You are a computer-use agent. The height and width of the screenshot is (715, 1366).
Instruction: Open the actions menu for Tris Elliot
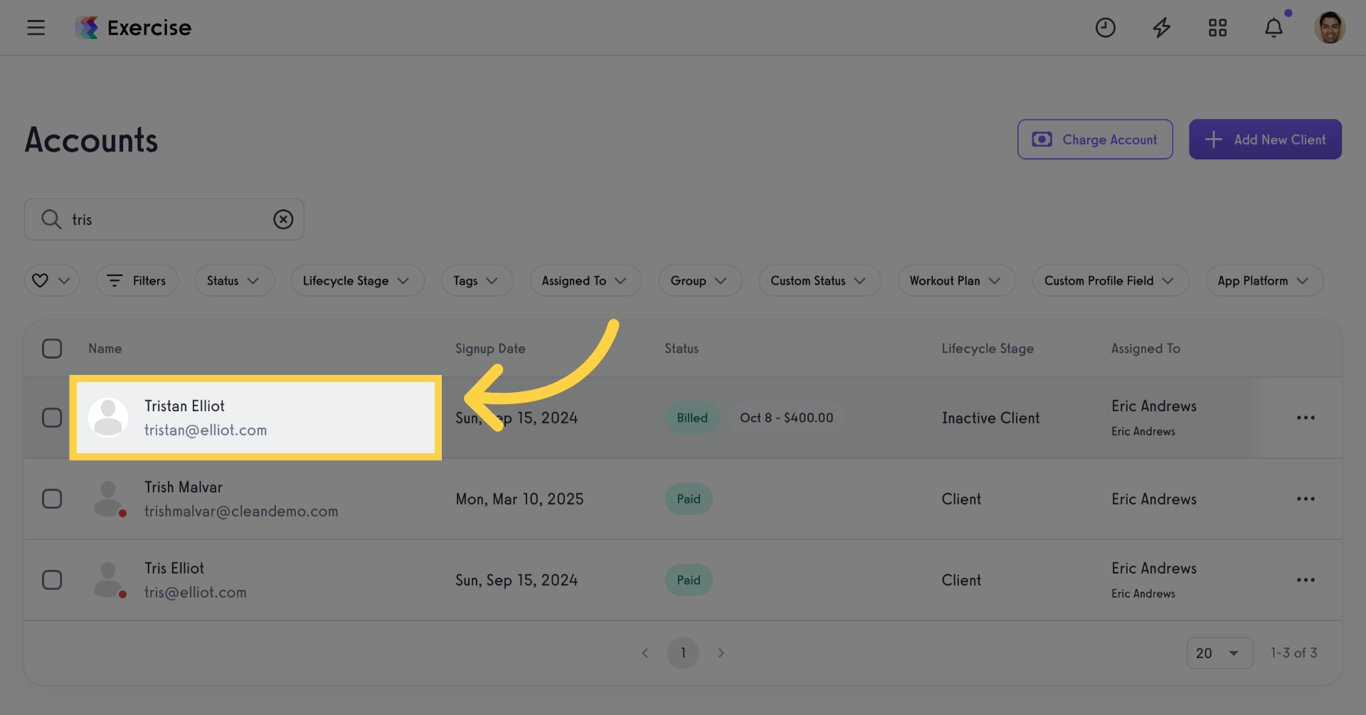pos(1305,579)
